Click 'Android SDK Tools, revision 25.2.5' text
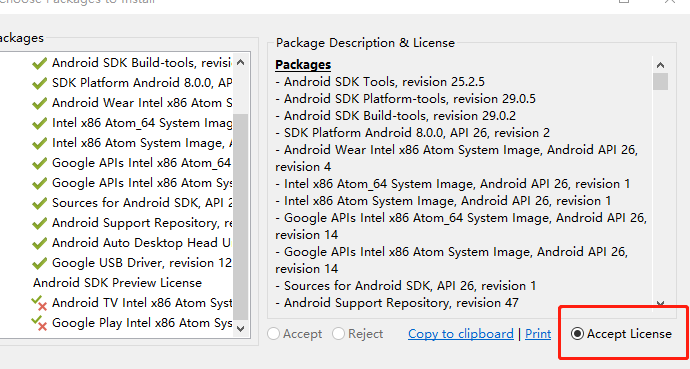Screen dimensions: 690x369 coord(384,82)
